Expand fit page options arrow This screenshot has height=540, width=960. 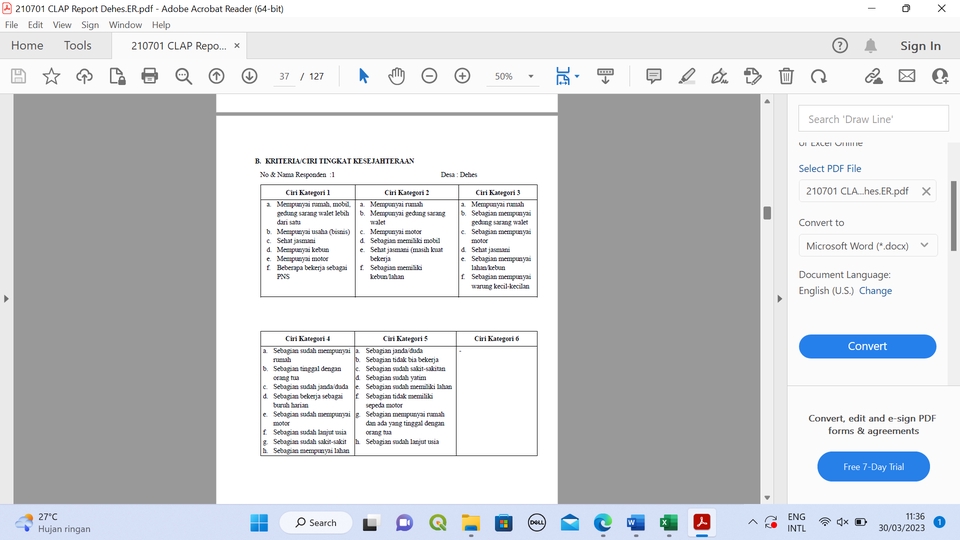point(577,77)
